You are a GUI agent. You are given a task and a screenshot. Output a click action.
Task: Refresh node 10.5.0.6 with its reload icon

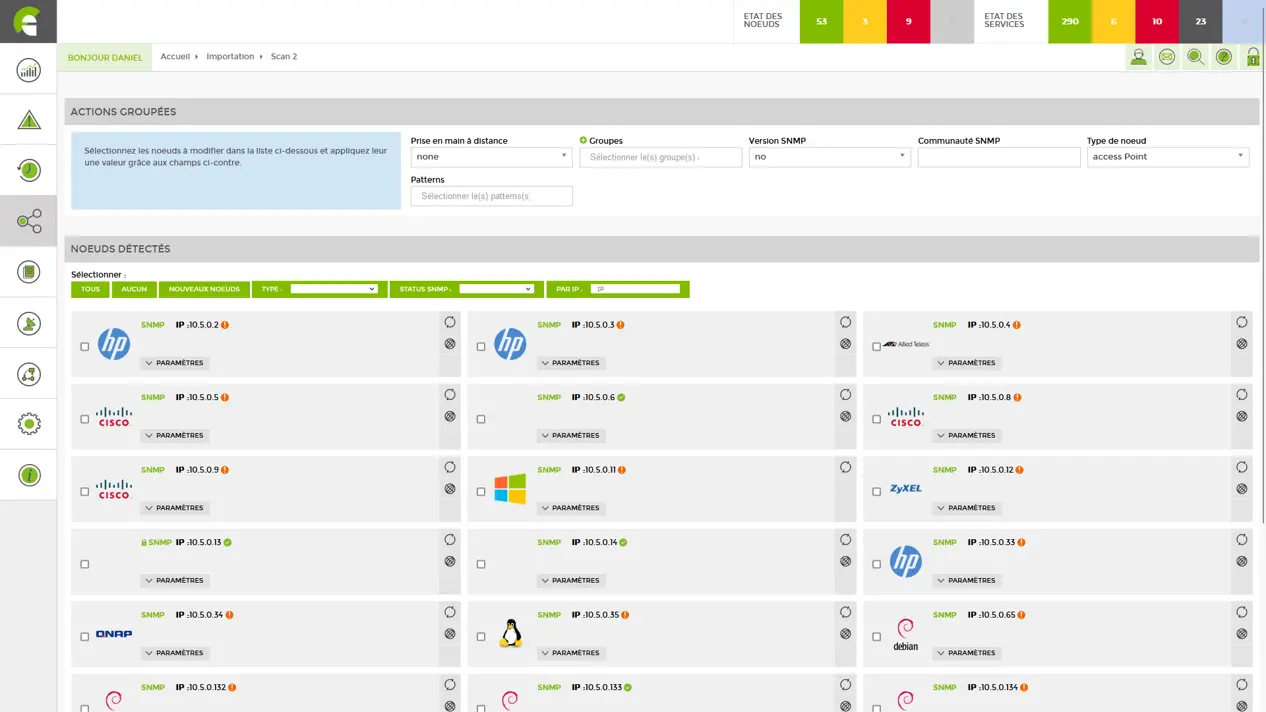pyautogui.click(x=845, y=395)
